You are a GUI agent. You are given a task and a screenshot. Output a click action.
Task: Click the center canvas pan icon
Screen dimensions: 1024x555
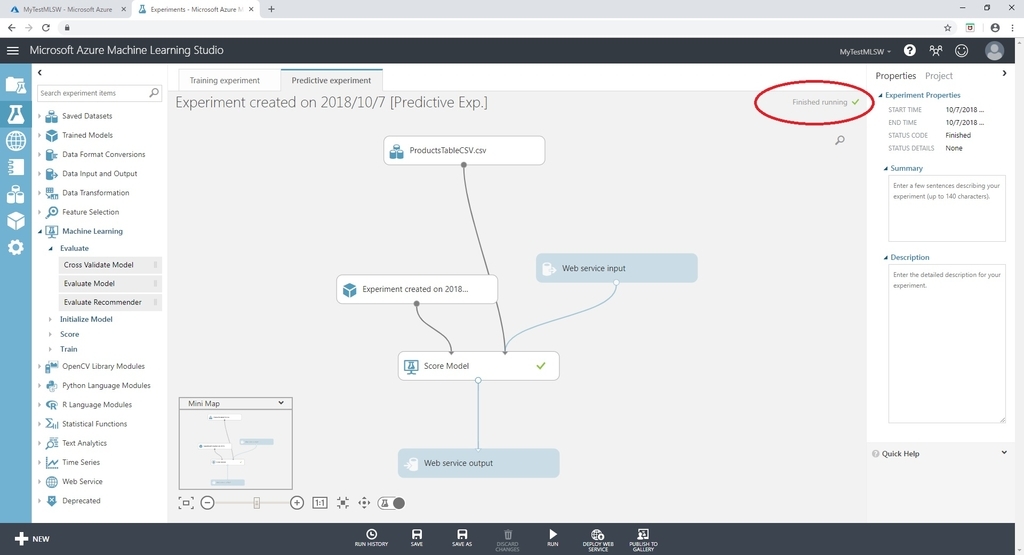pyautogui.click(x=364, y=503)
